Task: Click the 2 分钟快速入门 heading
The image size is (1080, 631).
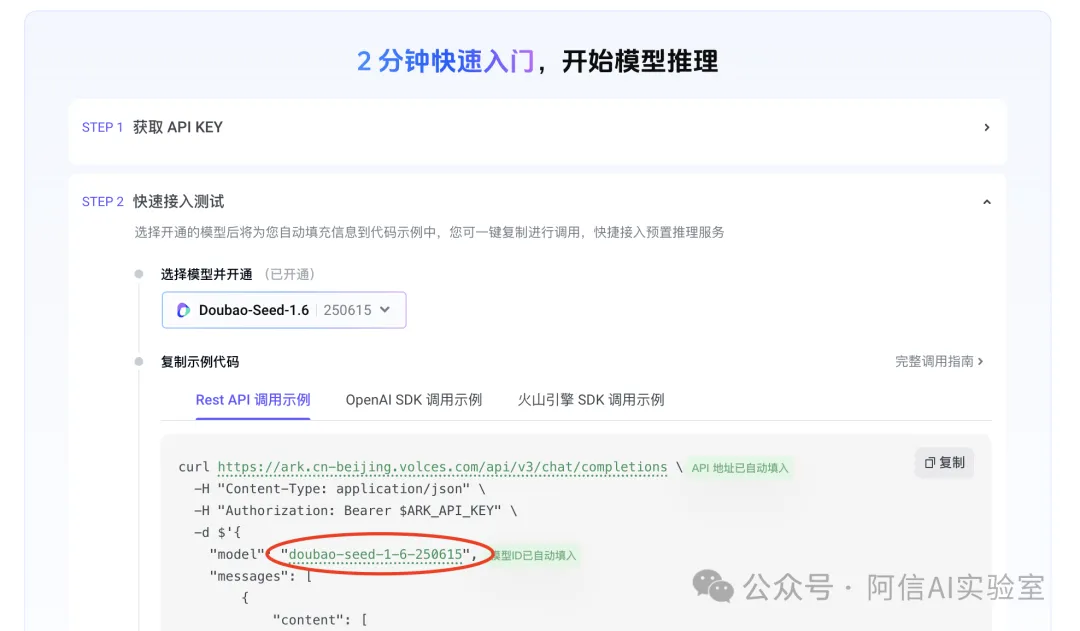Action: pos(446,61)
